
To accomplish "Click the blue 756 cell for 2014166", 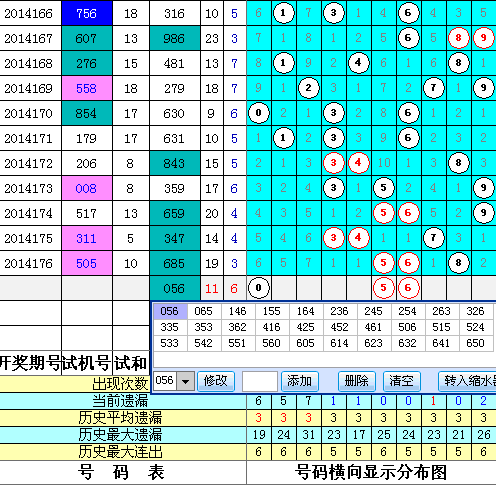I will (87, 13).
